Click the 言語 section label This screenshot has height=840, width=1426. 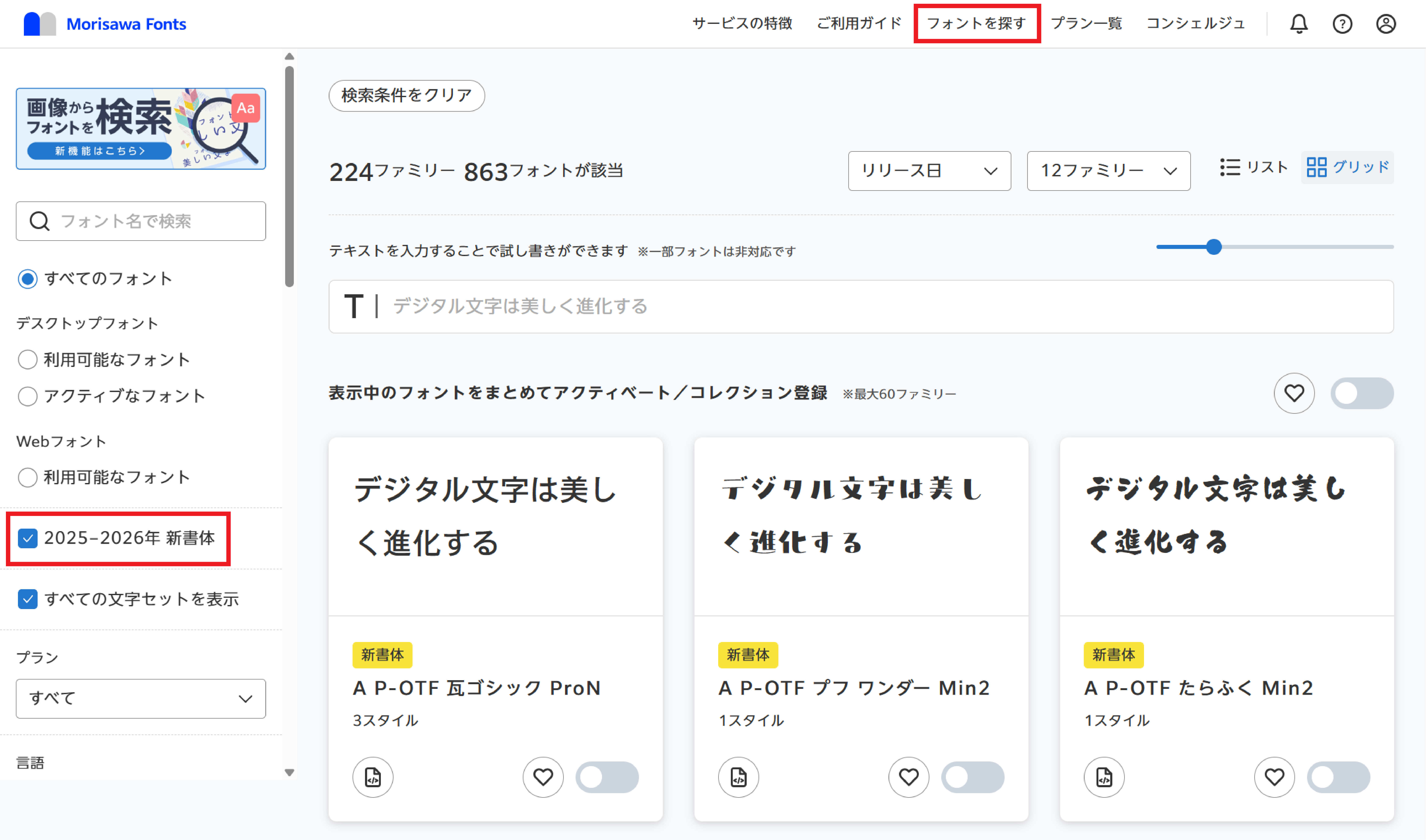tap(30, 763)
